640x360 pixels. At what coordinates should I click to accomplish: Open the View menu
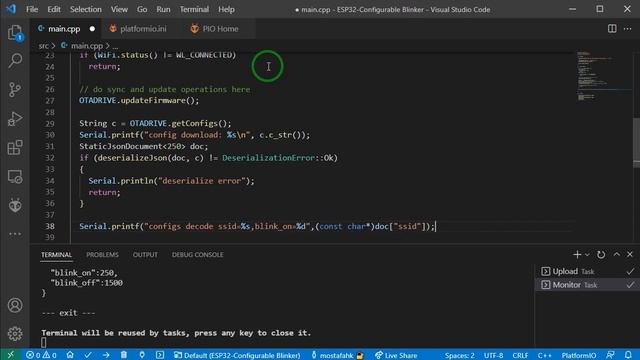click(119, 9)
